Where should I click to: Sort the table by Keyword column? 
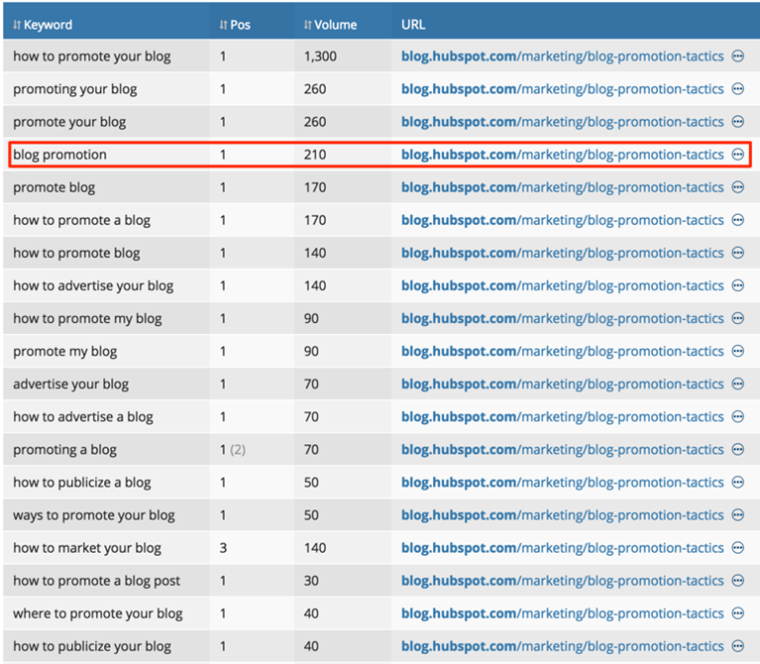[x=43, y=25]
